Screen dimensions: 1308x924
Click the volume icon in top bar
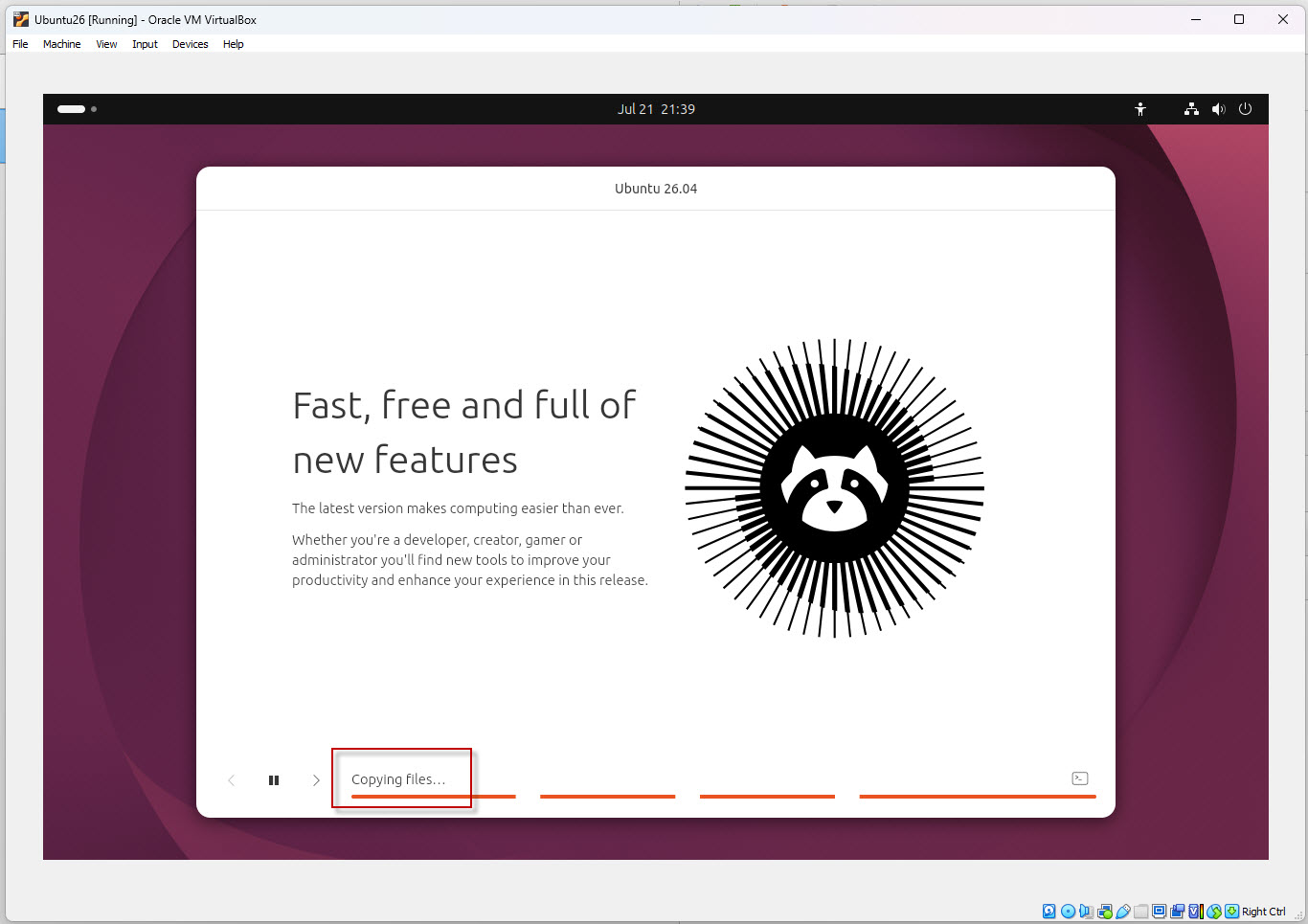coord(1218,109)
